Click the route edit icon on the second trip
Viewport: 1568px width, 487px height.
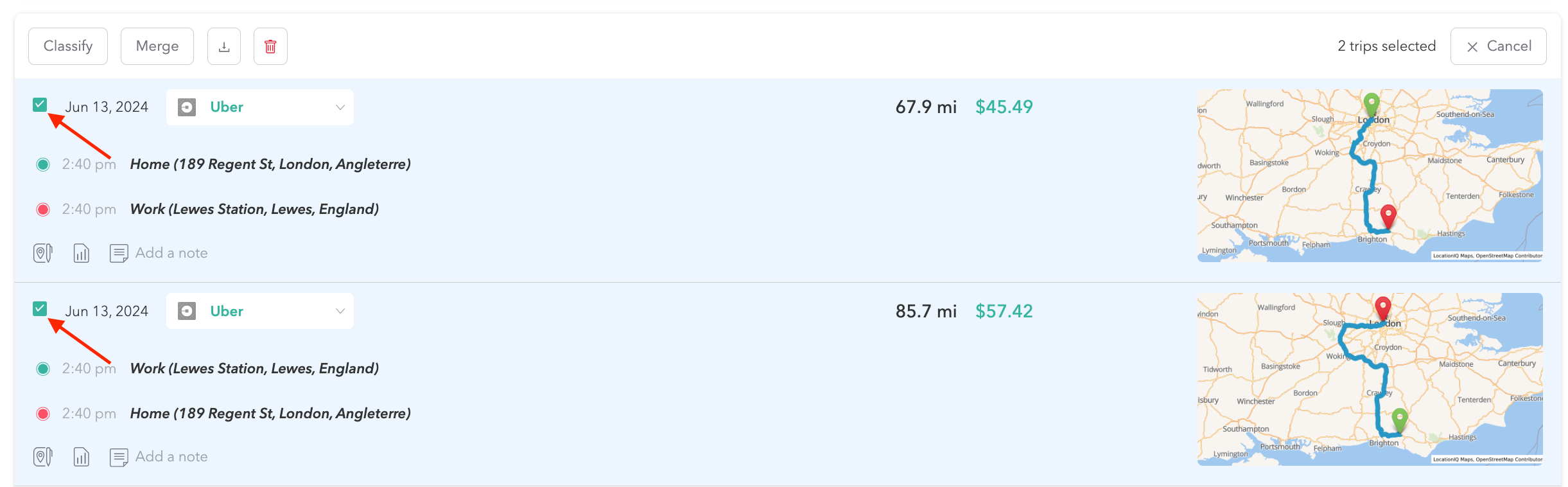[x=42, y=456]
